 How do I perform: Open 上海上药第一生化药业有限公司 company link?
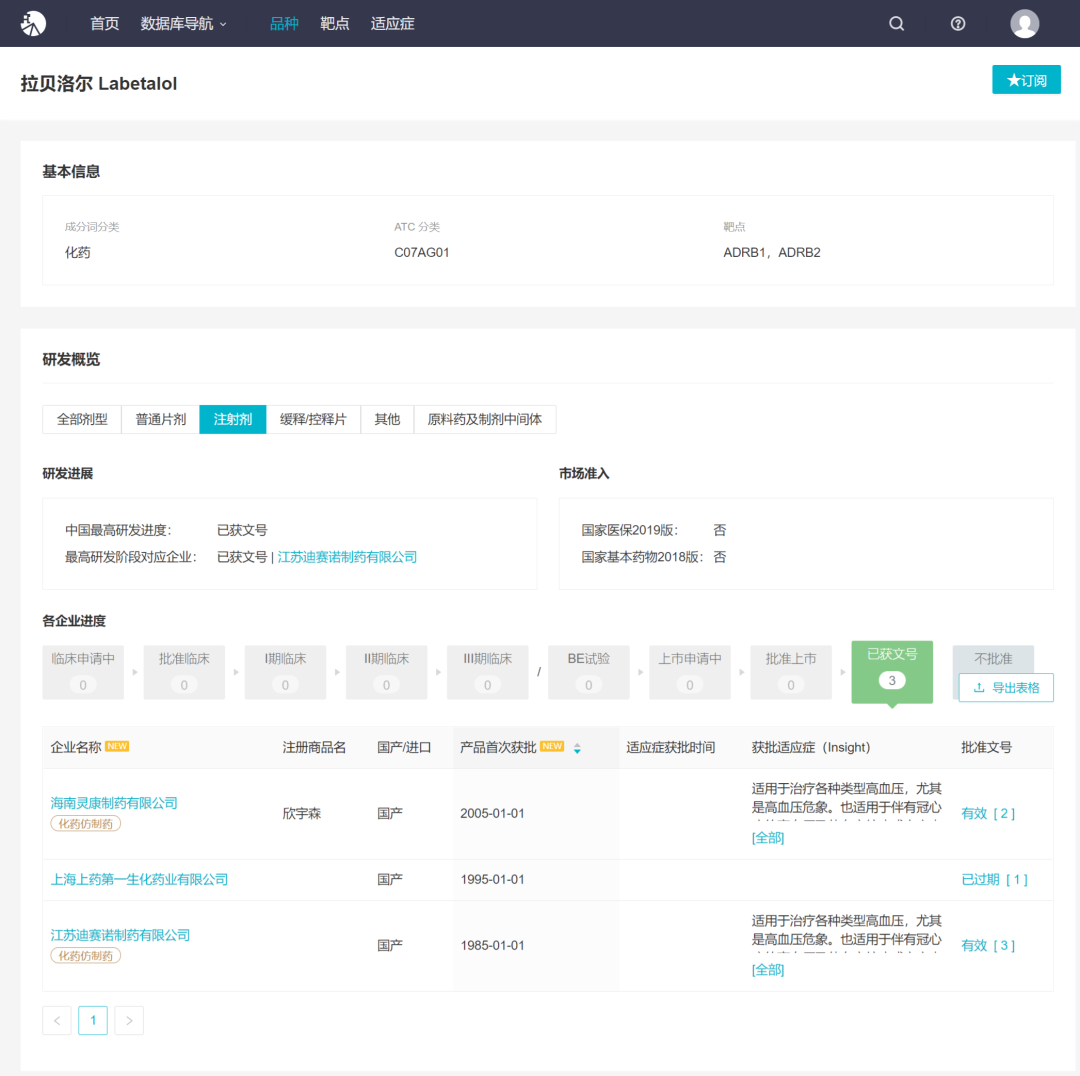point(139,879)
